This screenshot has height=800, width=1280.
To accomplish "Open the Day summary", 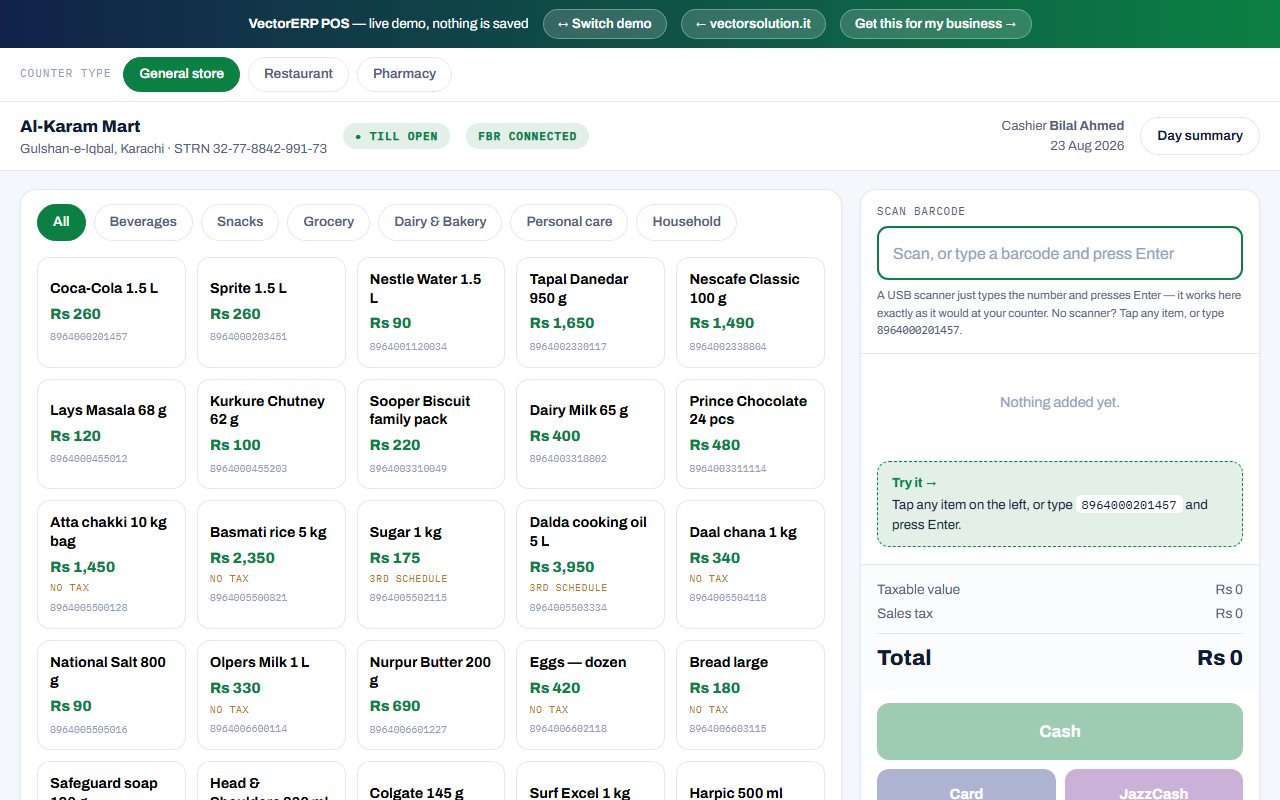I will pyautogui.click(x=1200, y=136).
